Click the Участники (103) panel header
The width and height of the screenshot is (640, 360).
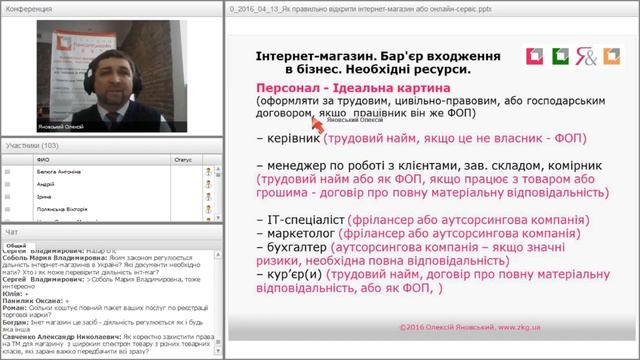pos(112,146)
